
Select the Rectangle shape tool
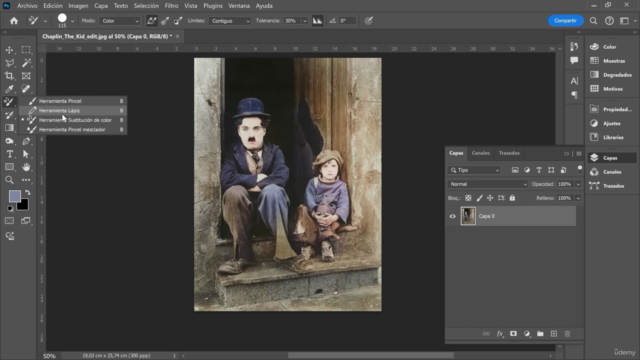(9, 167)
